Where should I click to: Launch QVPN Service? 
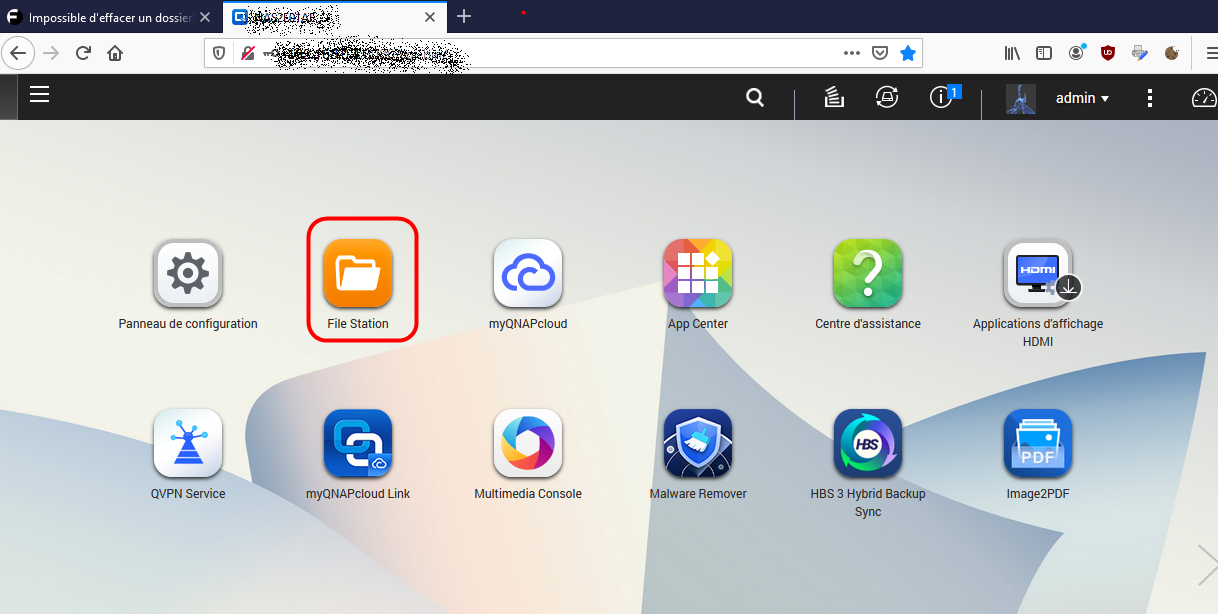[188, 443]
